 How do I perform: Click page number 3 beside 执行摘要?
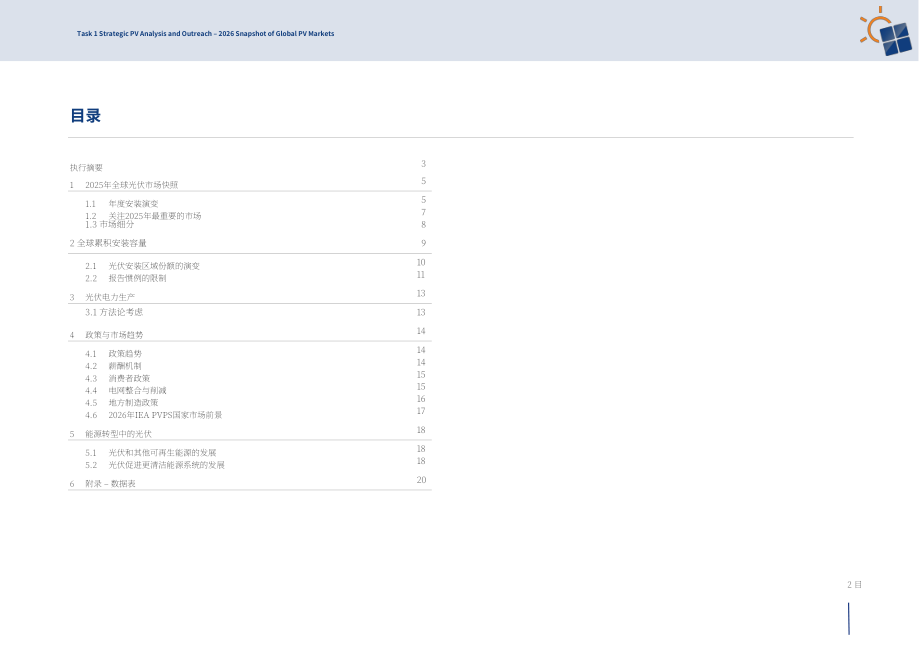[x=424, y=164]
